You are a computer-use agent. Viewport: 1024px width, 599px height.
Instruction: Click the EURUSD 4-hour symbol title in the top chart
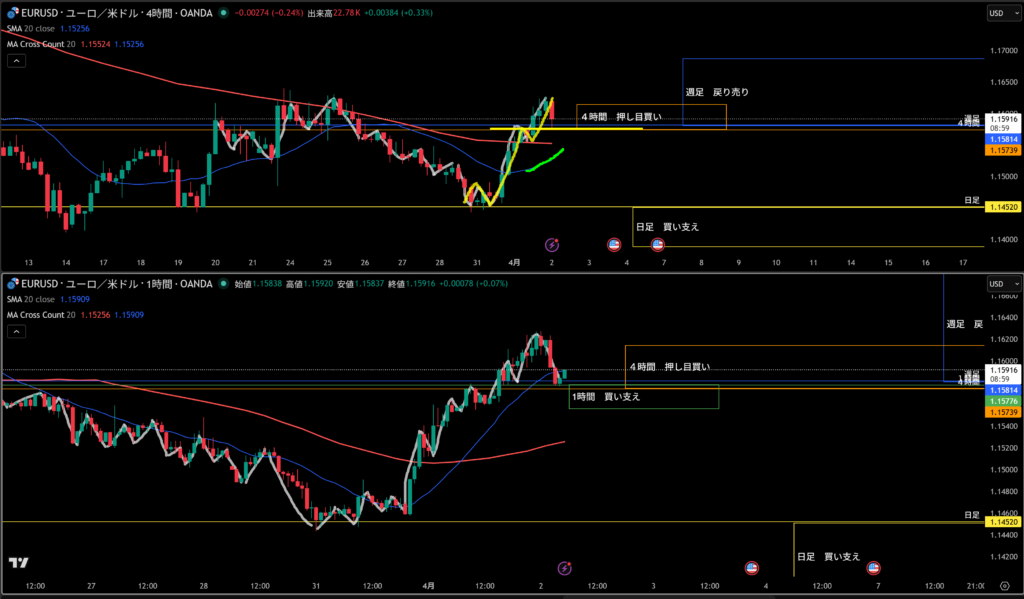tap(108, 13)
